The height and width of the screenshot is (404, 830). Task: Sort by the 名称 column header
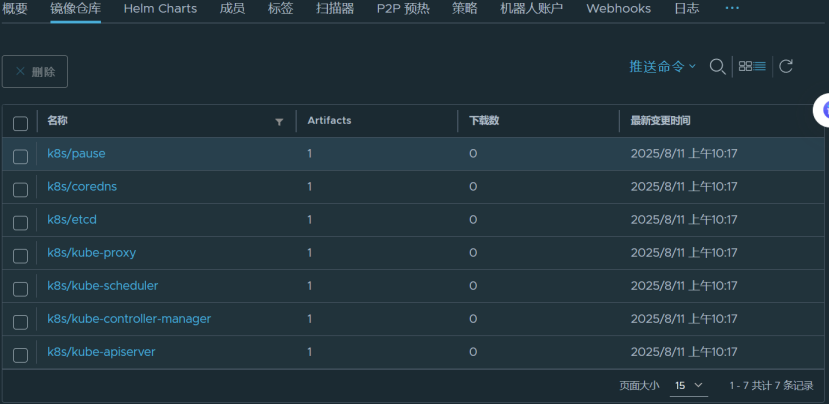coord(57,121)
